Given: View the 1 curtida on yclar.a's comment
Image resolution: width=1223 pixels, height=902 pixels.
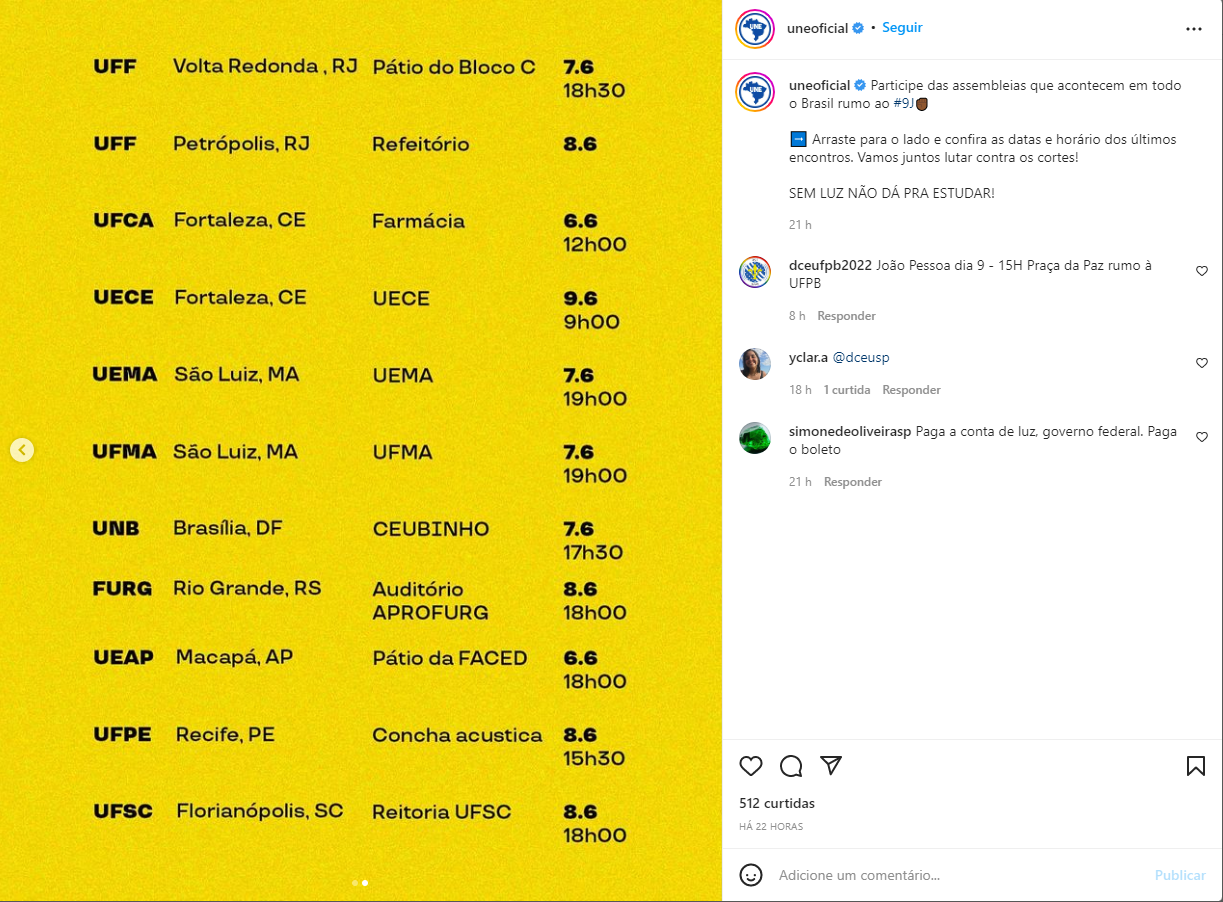Looking at the screenshot, I should [x=847, y=390].
